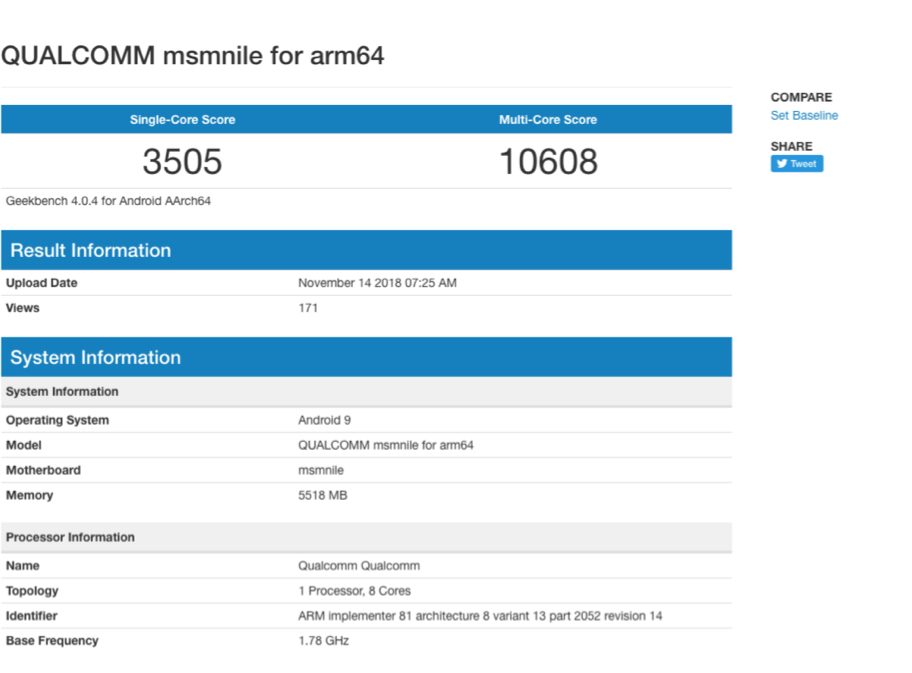Click the Motherboard value msmnile
Image resolution: width=912 pixels, height=673 pixels.
[321, 470]
